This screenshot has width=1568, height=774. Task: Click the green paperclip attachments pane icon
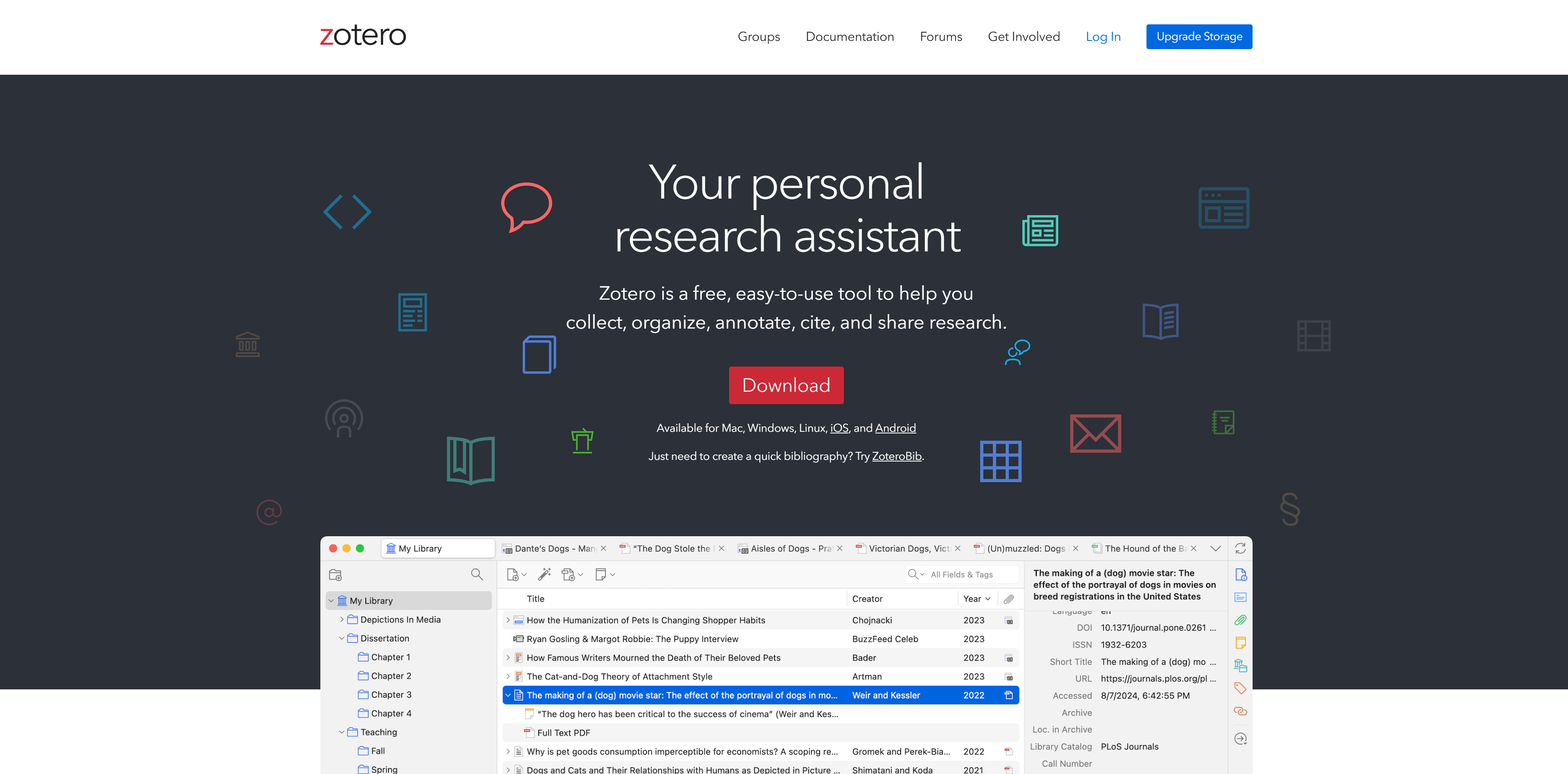click(1240, 620)
